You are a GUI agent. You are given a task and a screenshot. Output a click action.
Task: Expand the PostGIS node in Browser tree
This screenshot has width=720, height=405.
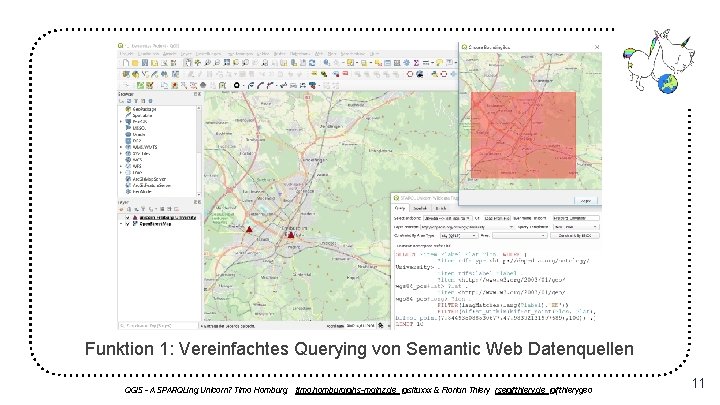121,122
